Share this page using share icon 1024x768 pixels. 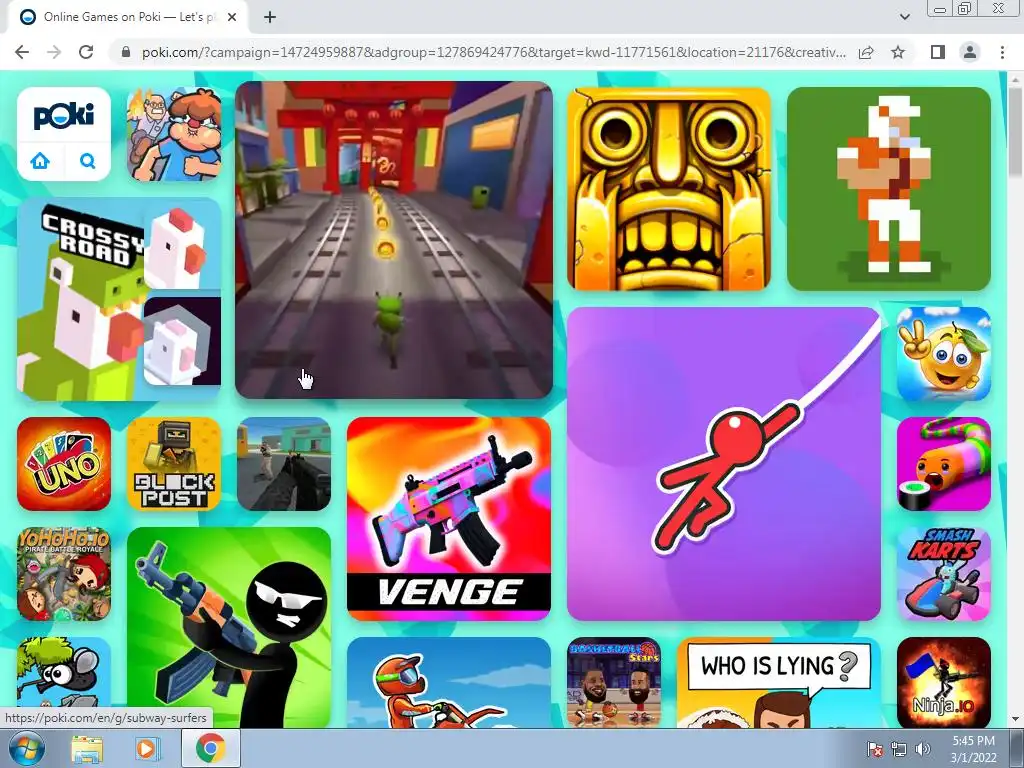pyautogui.click(x=866, y=52)
